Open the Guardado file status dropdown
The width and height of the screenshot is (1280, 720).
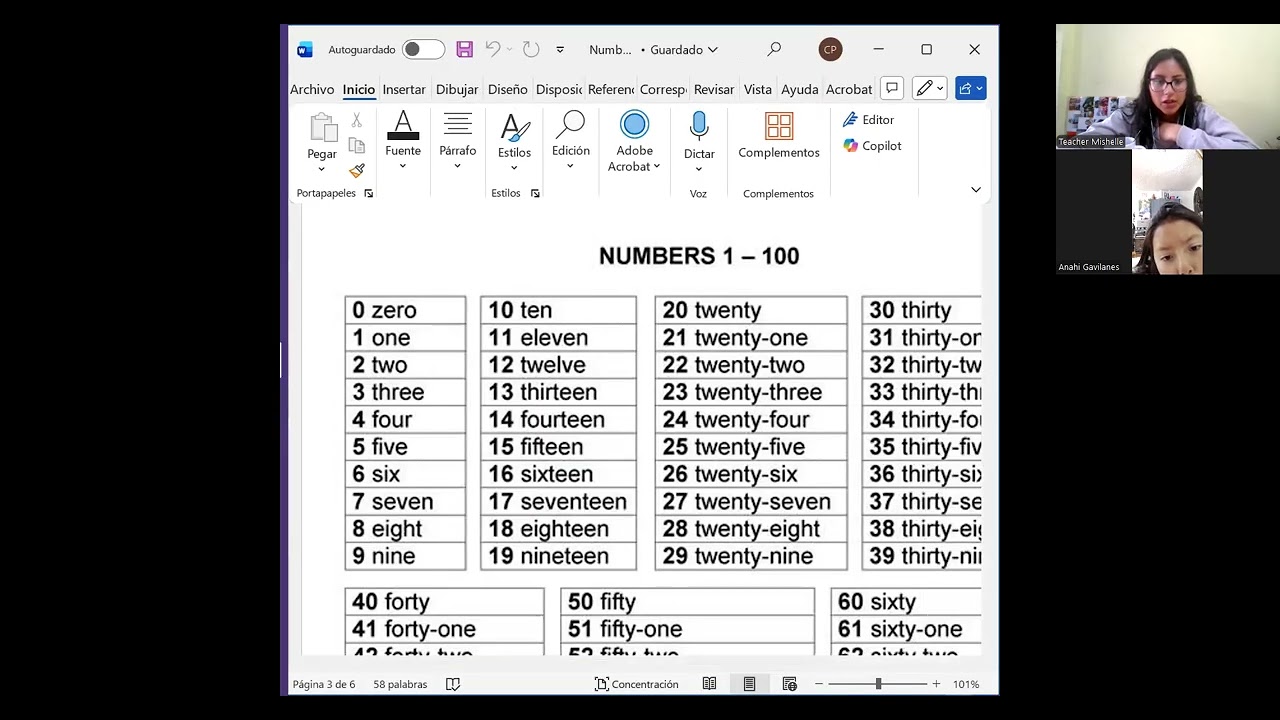tap(684, 50)
